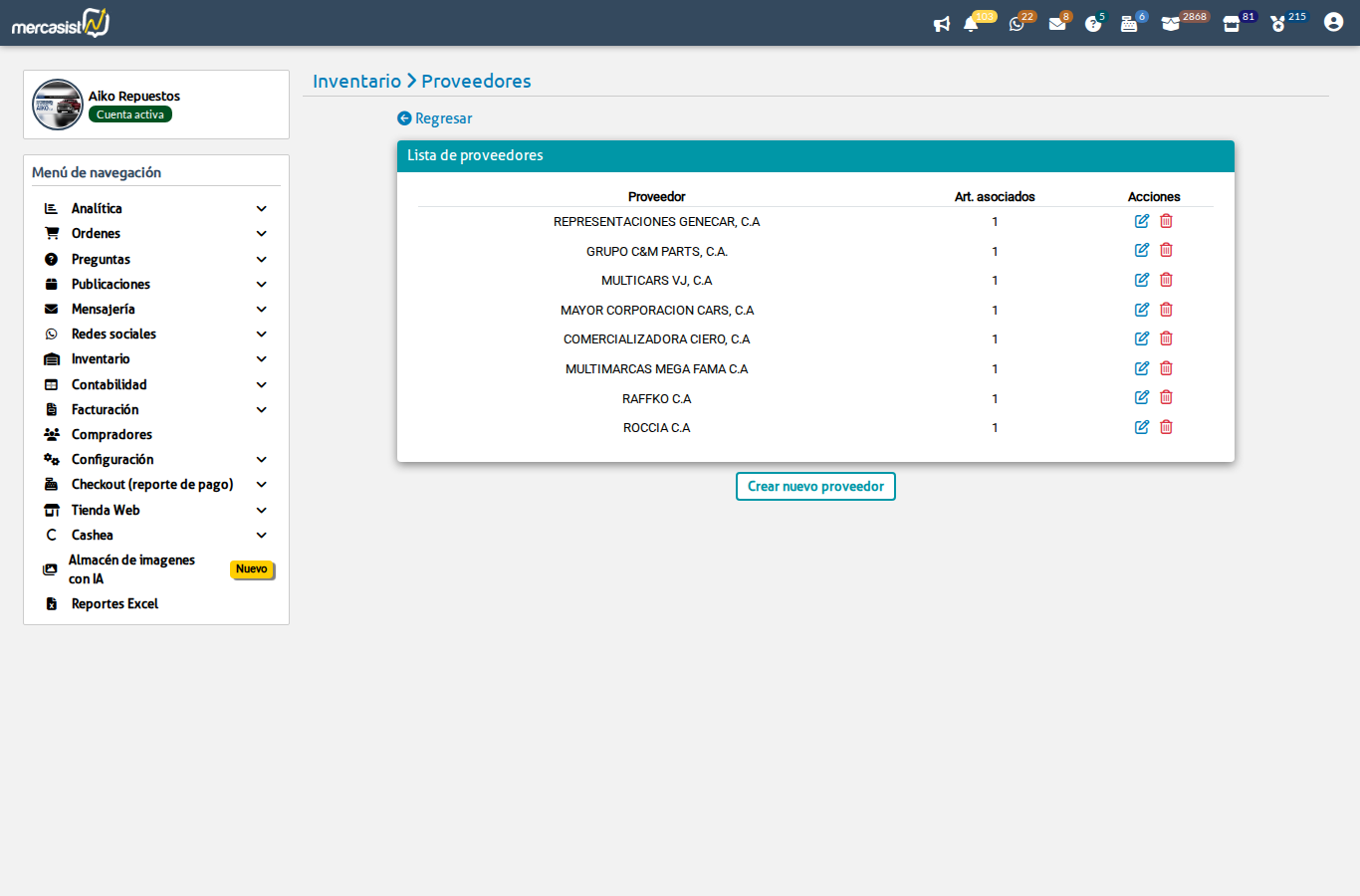Screen dimensions: 1360x896
Task: Open the medal icon showing 215
Action: [x=1278, y=22]
